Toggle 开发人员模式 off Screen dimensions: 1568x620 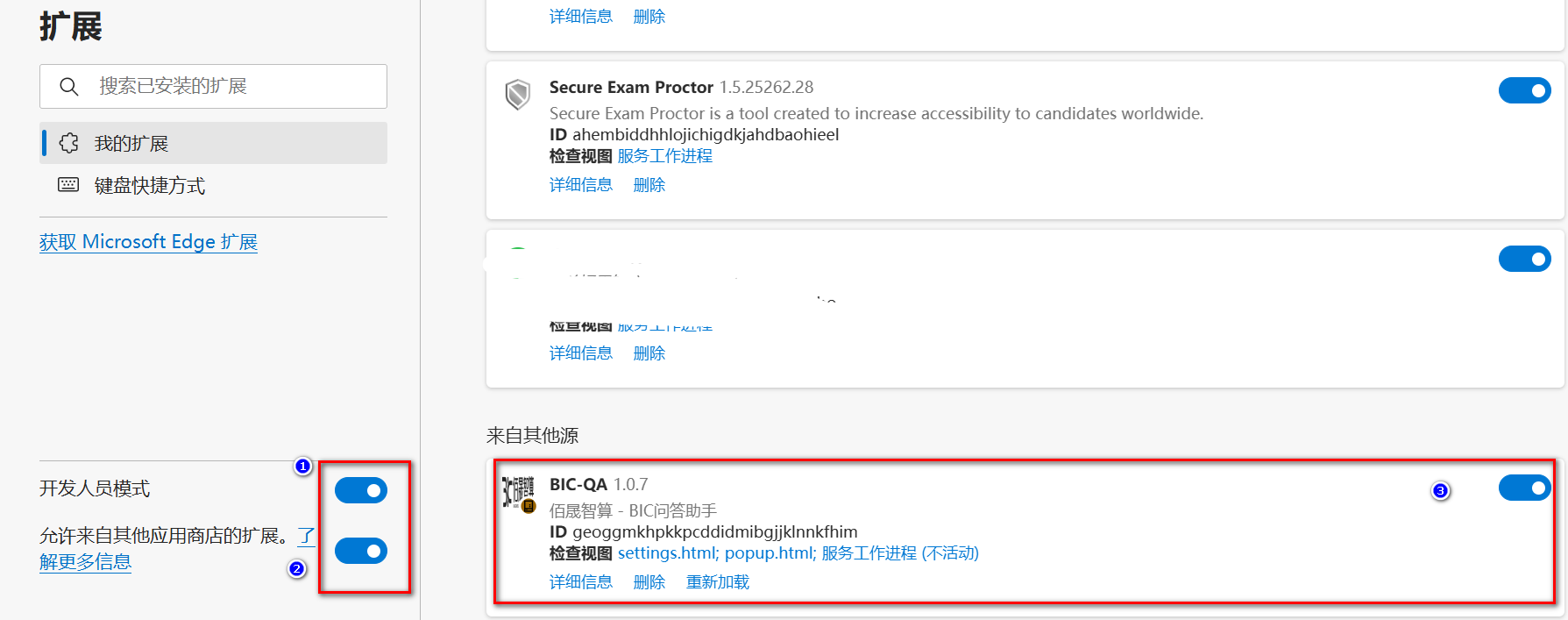[361, 490]
